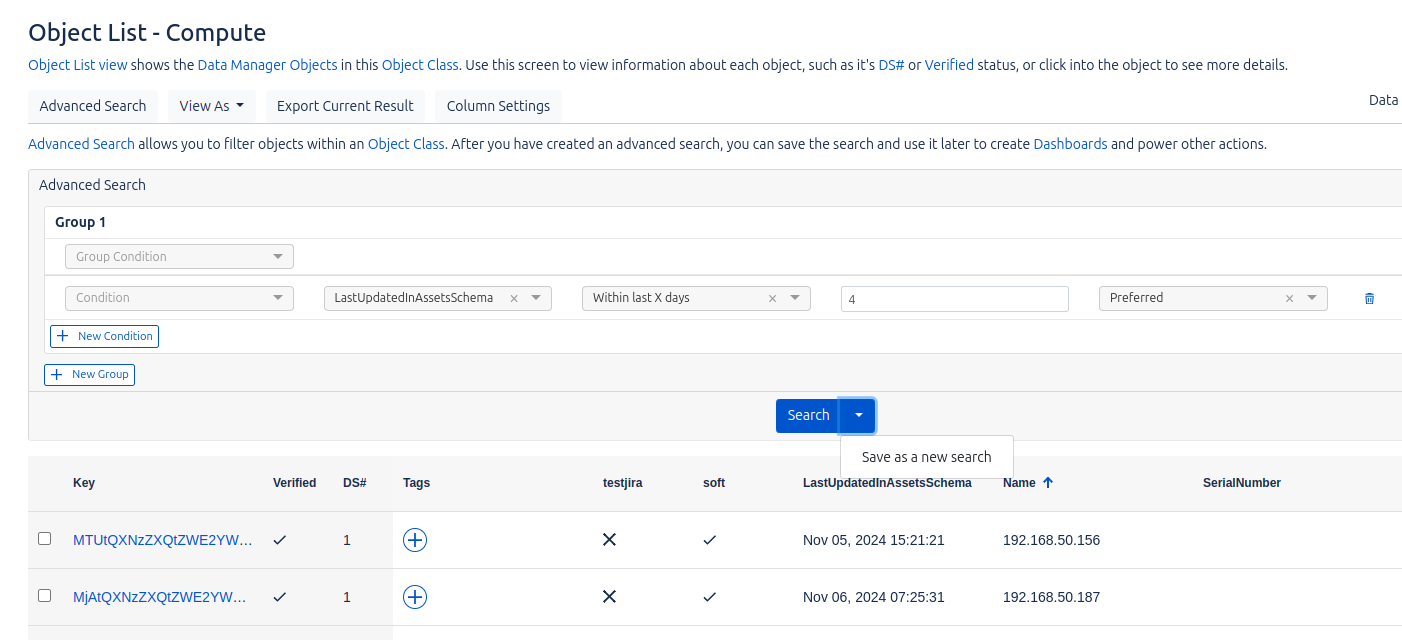Viewport: 1402px width, 640px height.
Task: Open the Condition dropdown
Action: coord(179,298)
